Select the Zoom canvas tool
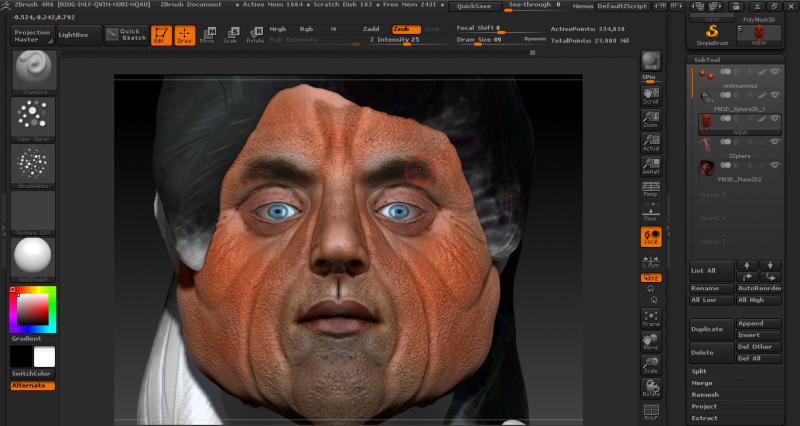The width and height of the screenshot is (800, 426). 651,119
